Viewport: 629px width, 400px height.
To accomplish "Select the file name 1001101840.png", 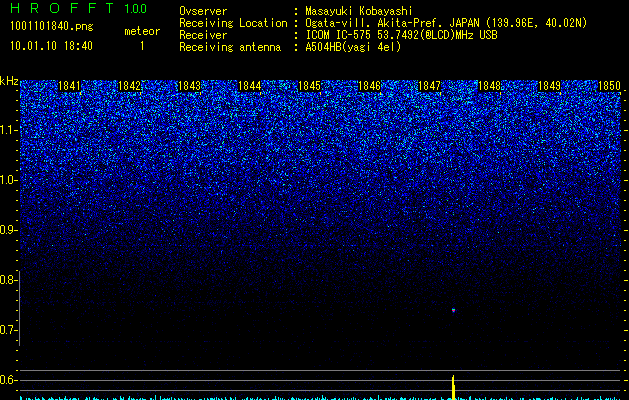I will [51, 26].
